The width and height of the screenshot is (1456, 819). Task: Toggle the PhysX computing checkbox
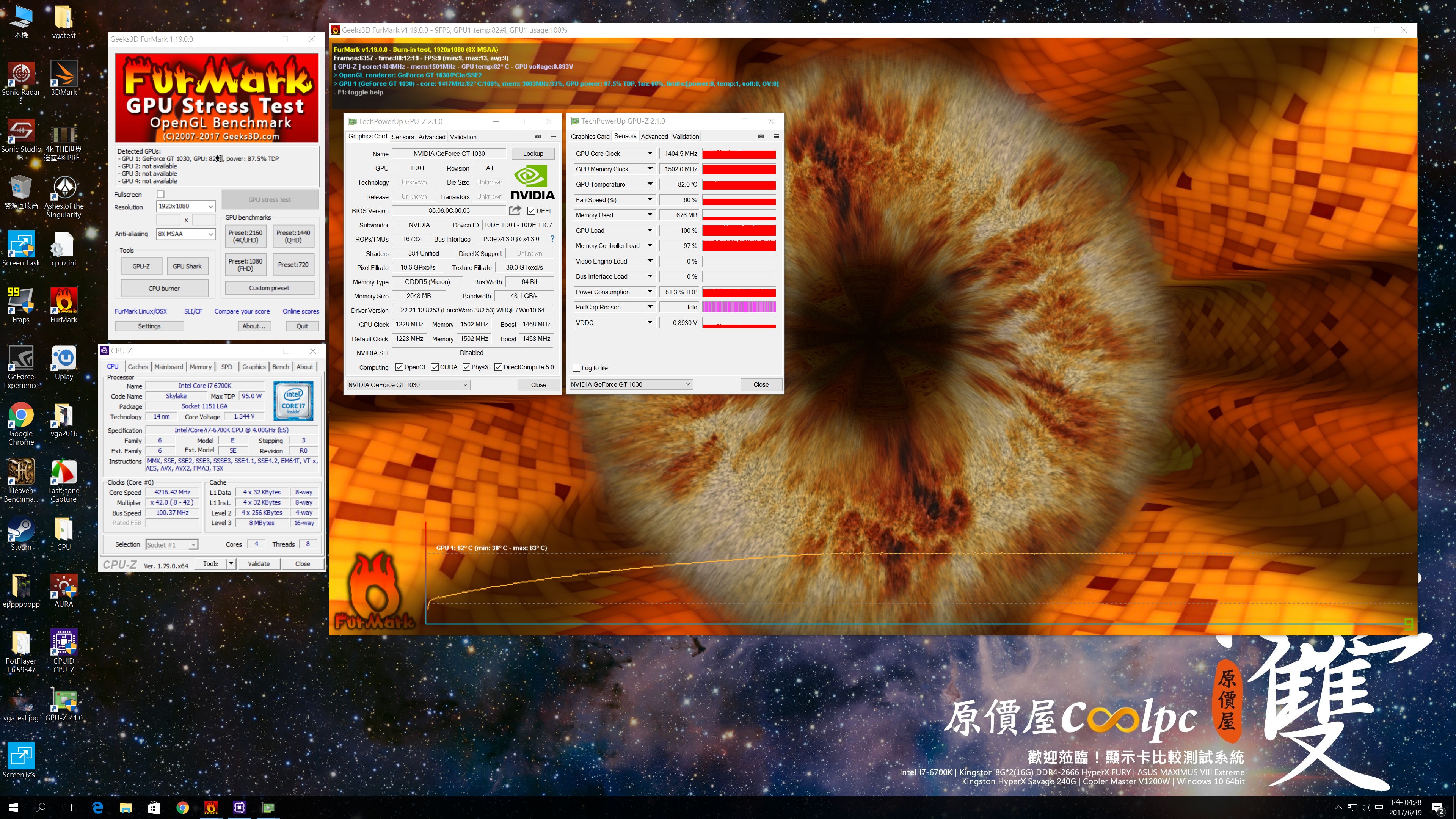point(466,367)
